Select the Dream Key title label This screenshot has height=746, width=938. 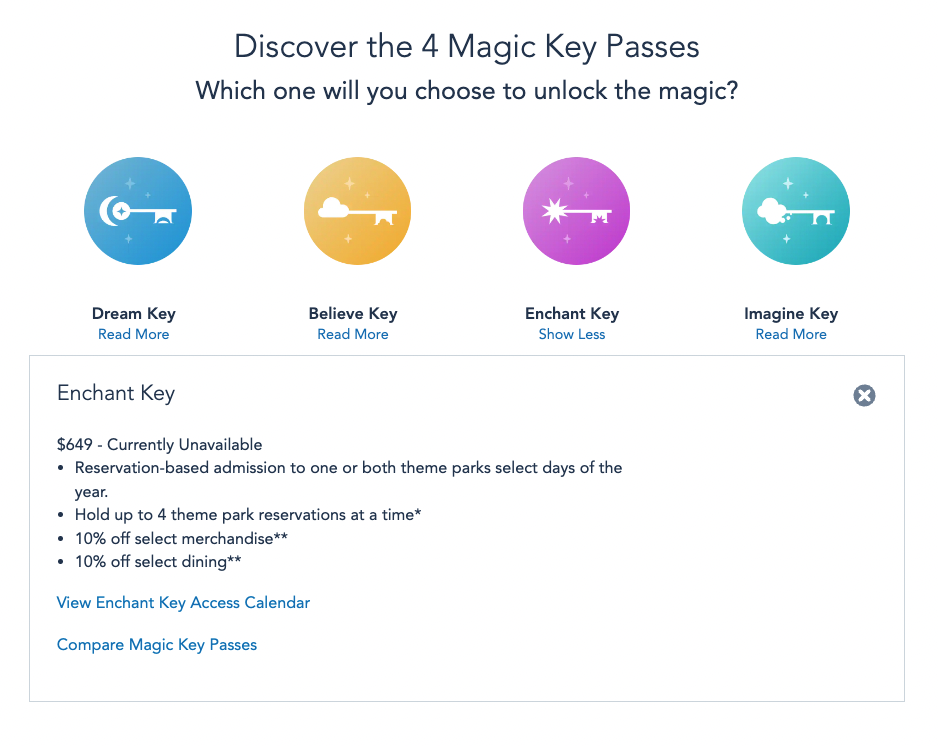point(133,314)
